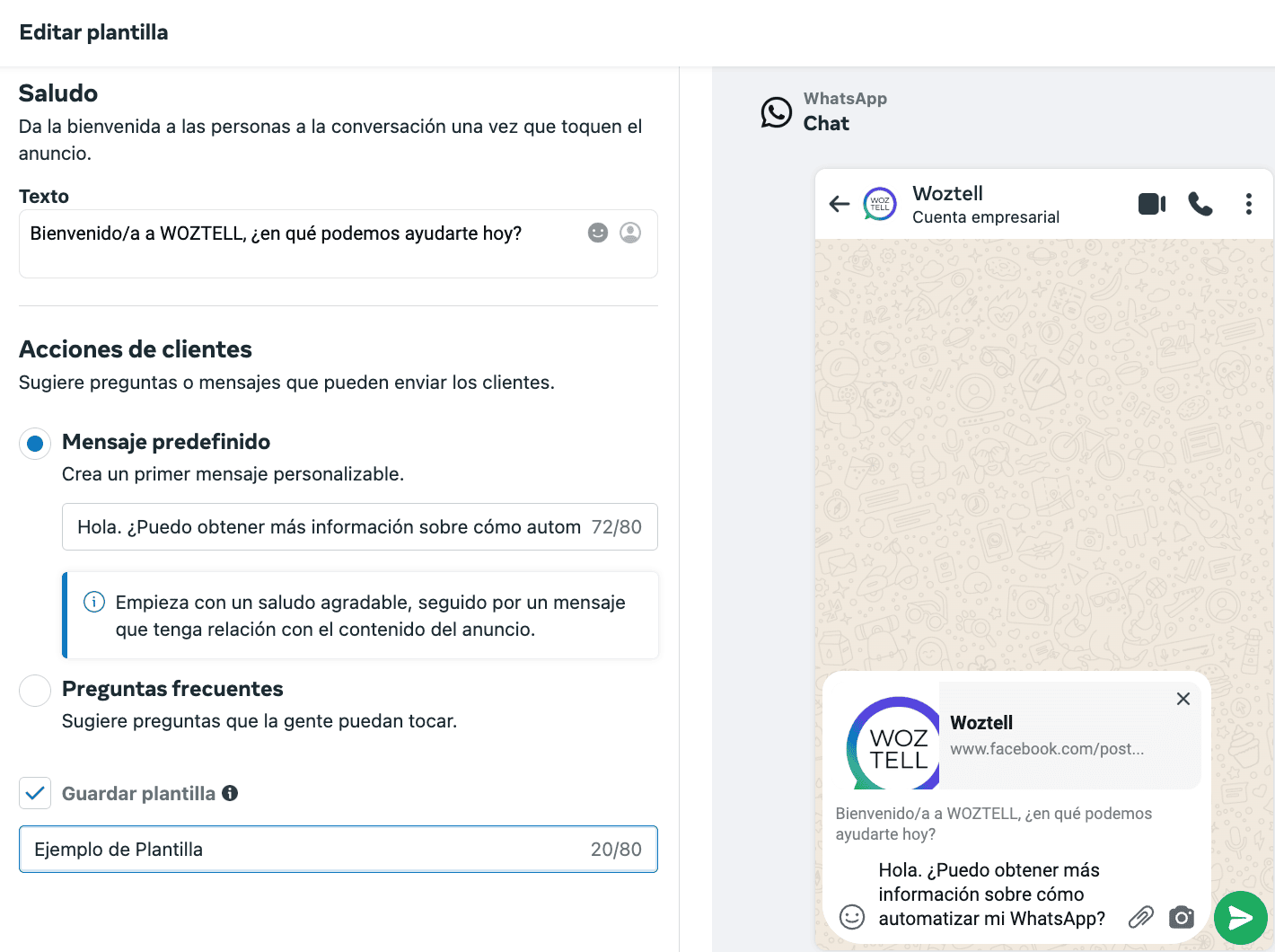This screenshot has width=1275, height=952.
Task: Click info icon in the blue tip box
Action: [x=94, y=602]
